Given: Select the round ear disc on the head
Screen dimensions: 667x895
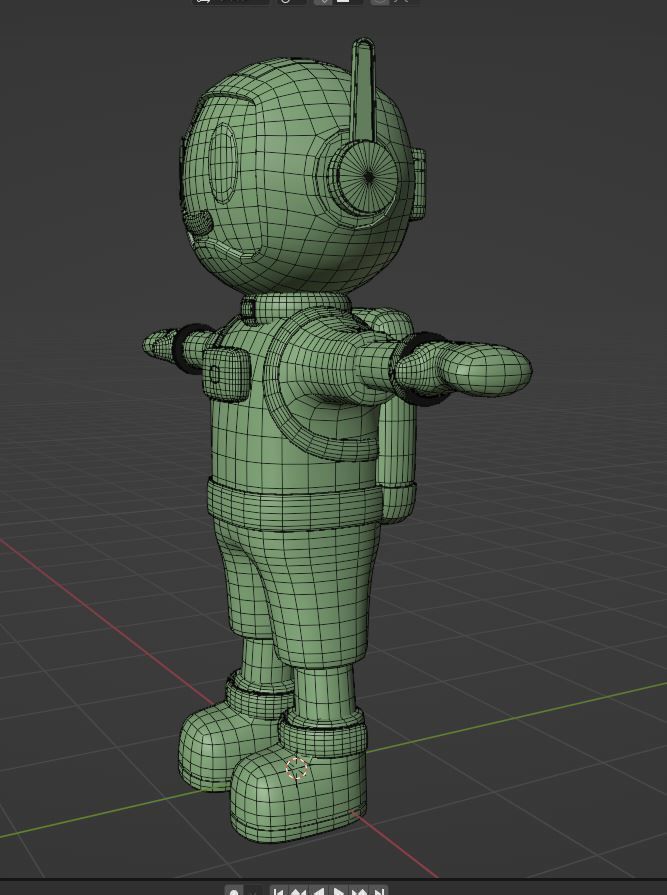Looking at the screenshot, I should click(x=368, y=177).
